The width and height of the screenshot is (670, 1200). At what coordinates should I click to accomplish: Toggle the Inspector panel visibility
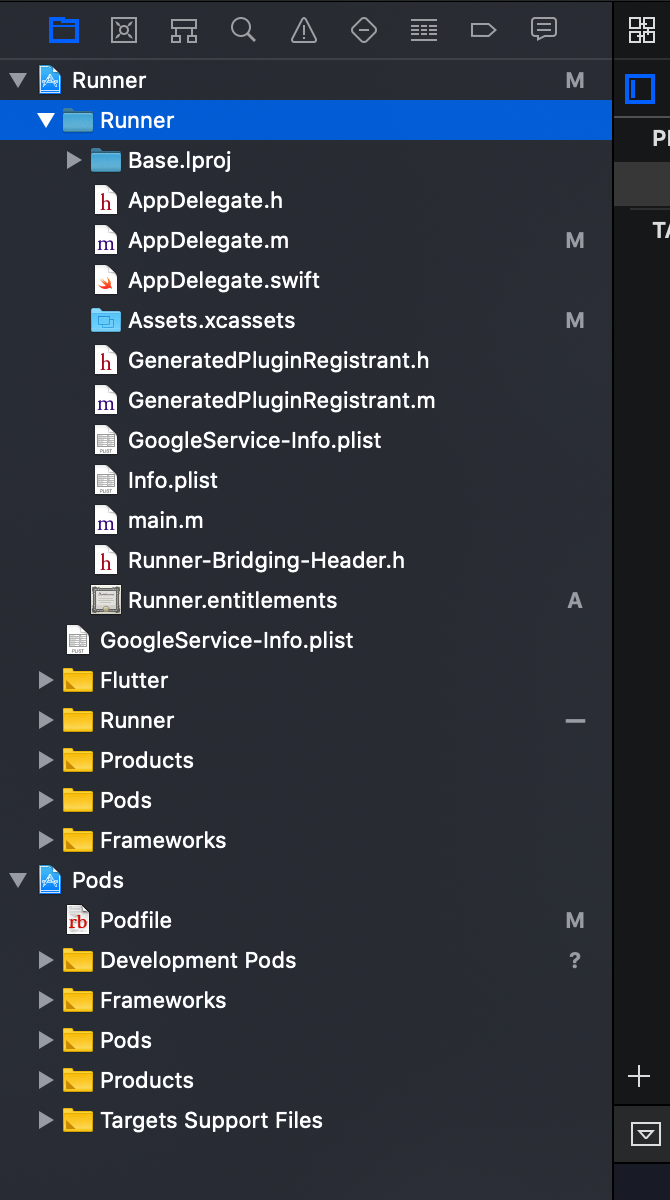641,88
